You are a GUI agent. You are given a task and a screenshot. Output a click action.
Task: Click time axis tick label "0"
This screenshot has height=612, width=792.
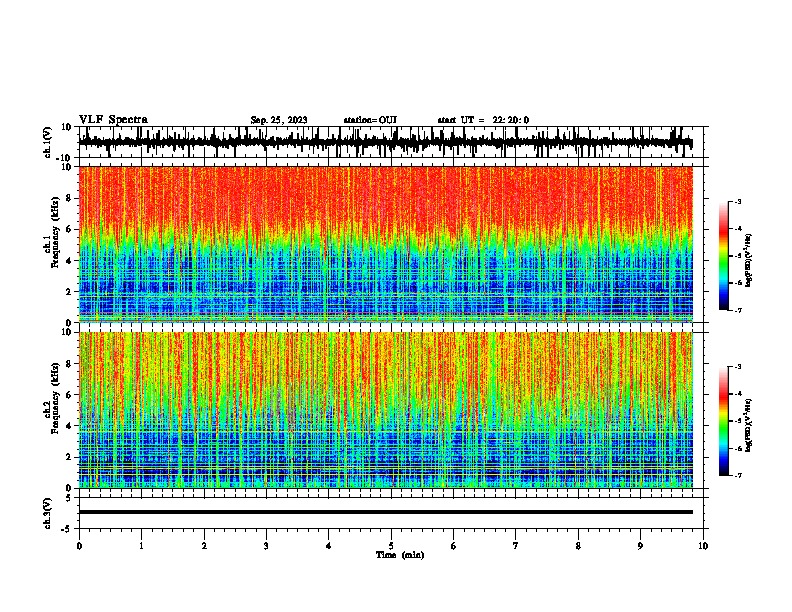79,546
